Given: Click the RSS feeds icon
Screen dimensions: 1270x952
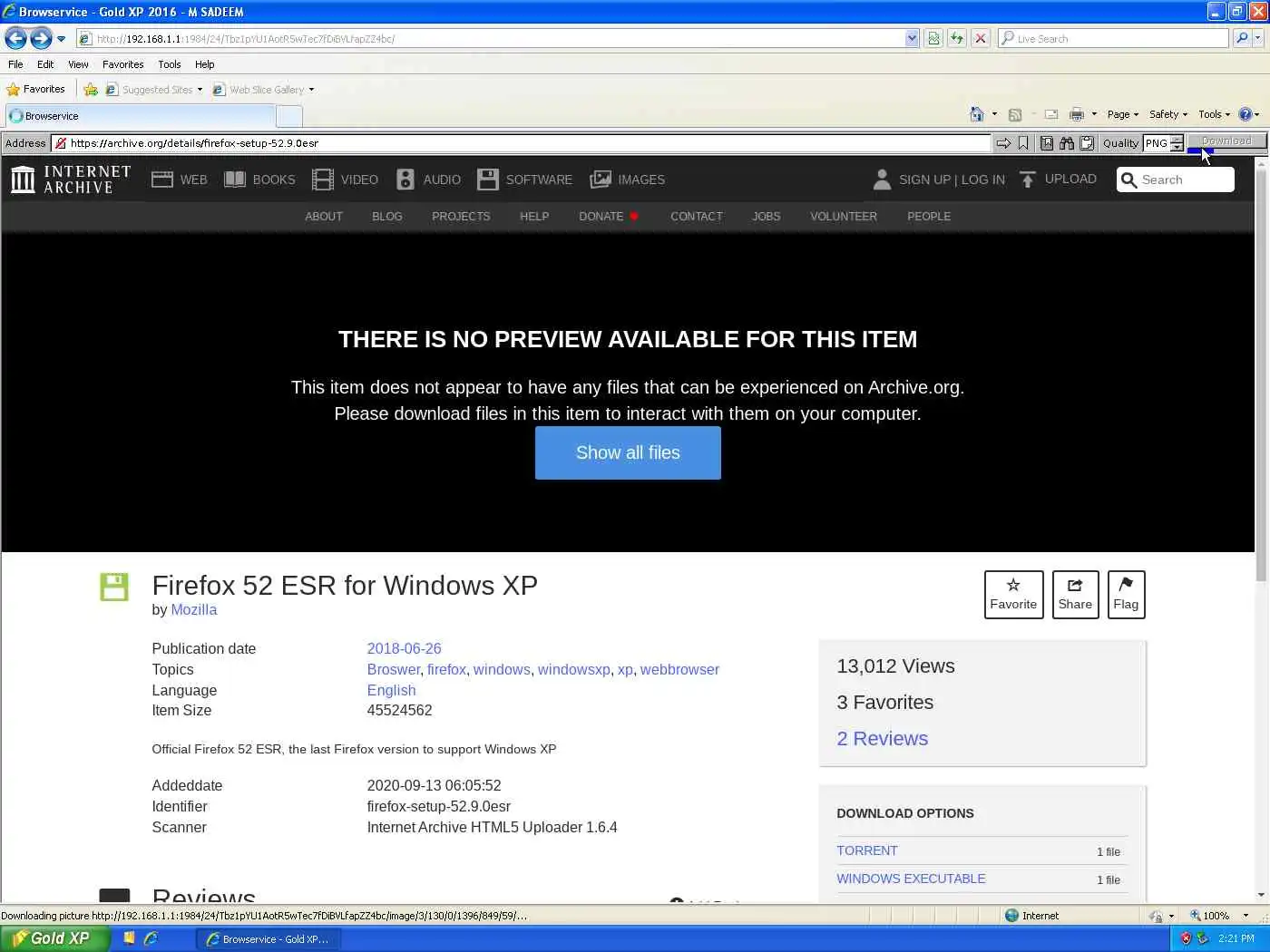Looking at the screenshot, I should [1015, 114].
